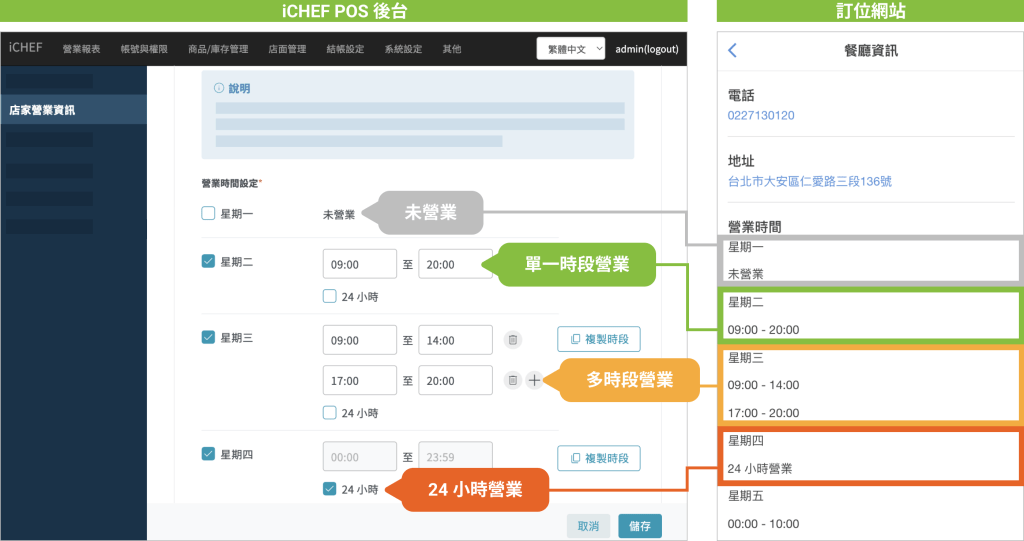1024x541 pixels.
Task: Open the 營業報表 menu
Action: point(81,49)
